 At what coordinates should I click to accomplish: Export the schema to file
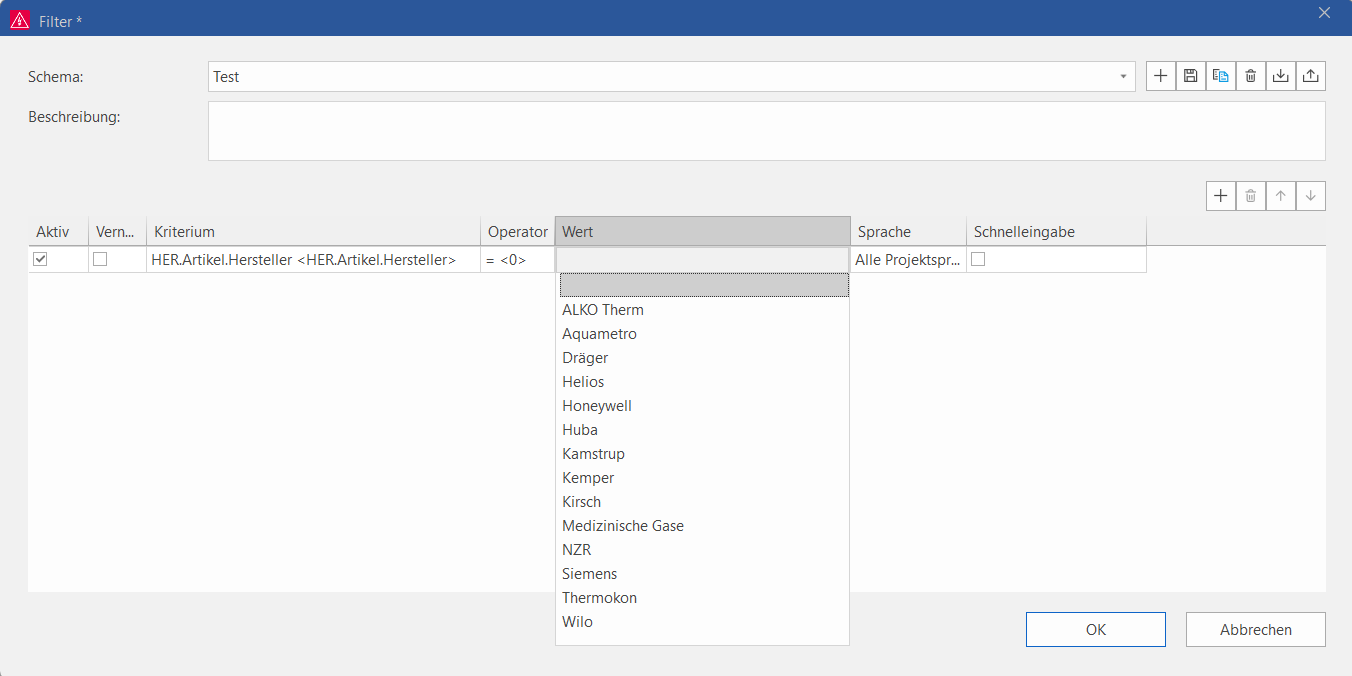tap(1311, 76)
